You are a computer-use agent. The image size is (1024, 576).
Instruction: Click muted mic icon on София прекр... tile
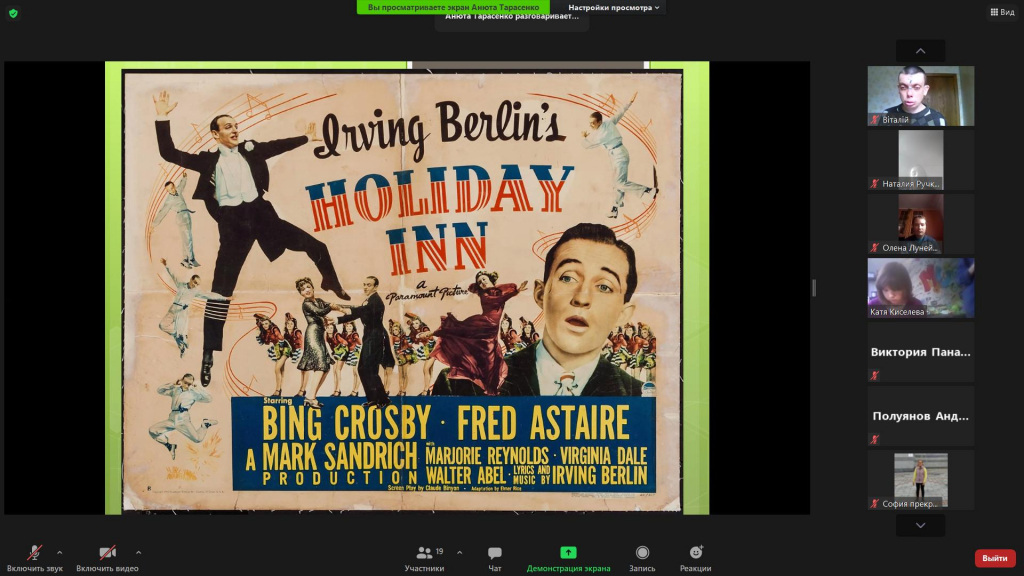[x=874, y=504]
